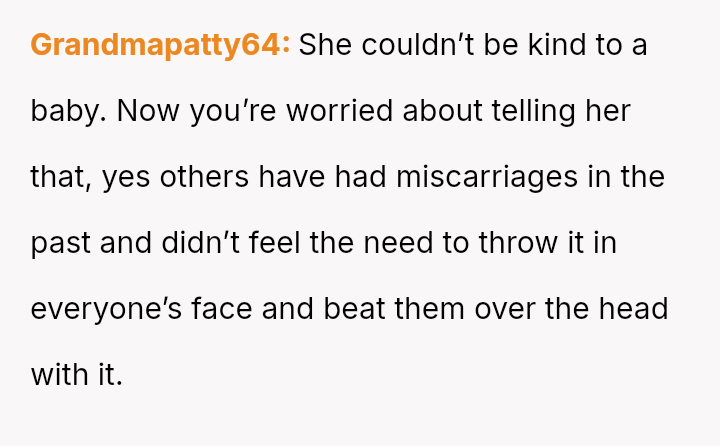Image resolution: width=720 pixels, height=446 pixels.
Task: Click the final words "with it."
Action: coord(76,375)
